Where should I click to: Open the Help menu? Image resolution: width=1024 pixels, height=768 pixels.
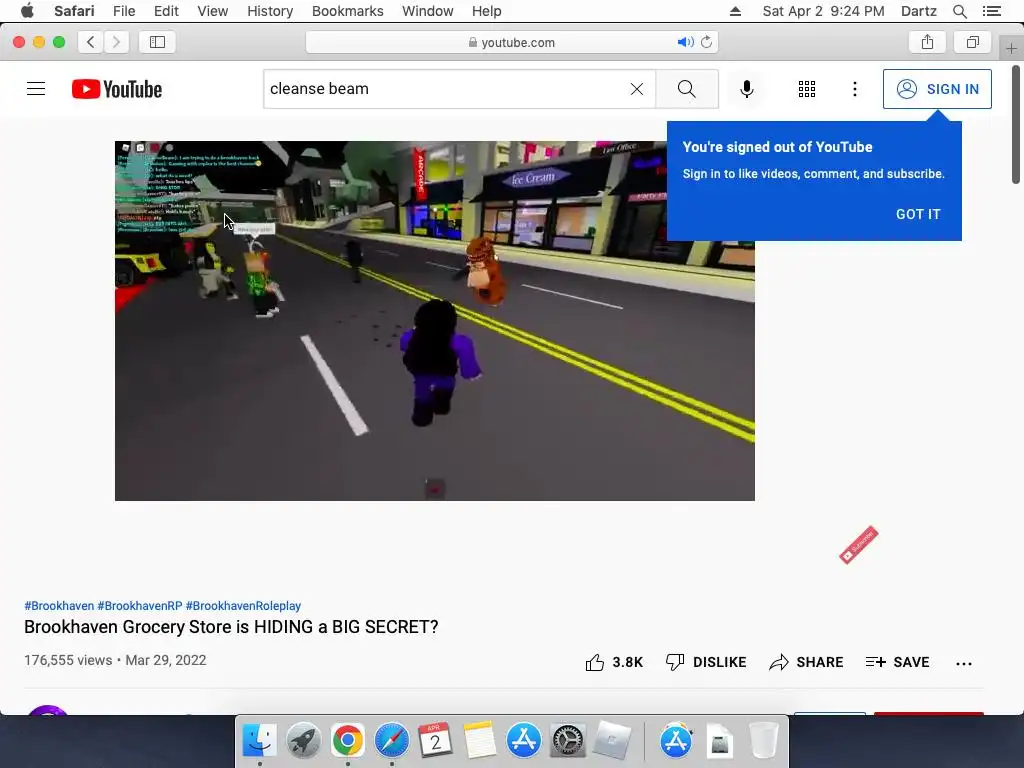coord(487,11)
